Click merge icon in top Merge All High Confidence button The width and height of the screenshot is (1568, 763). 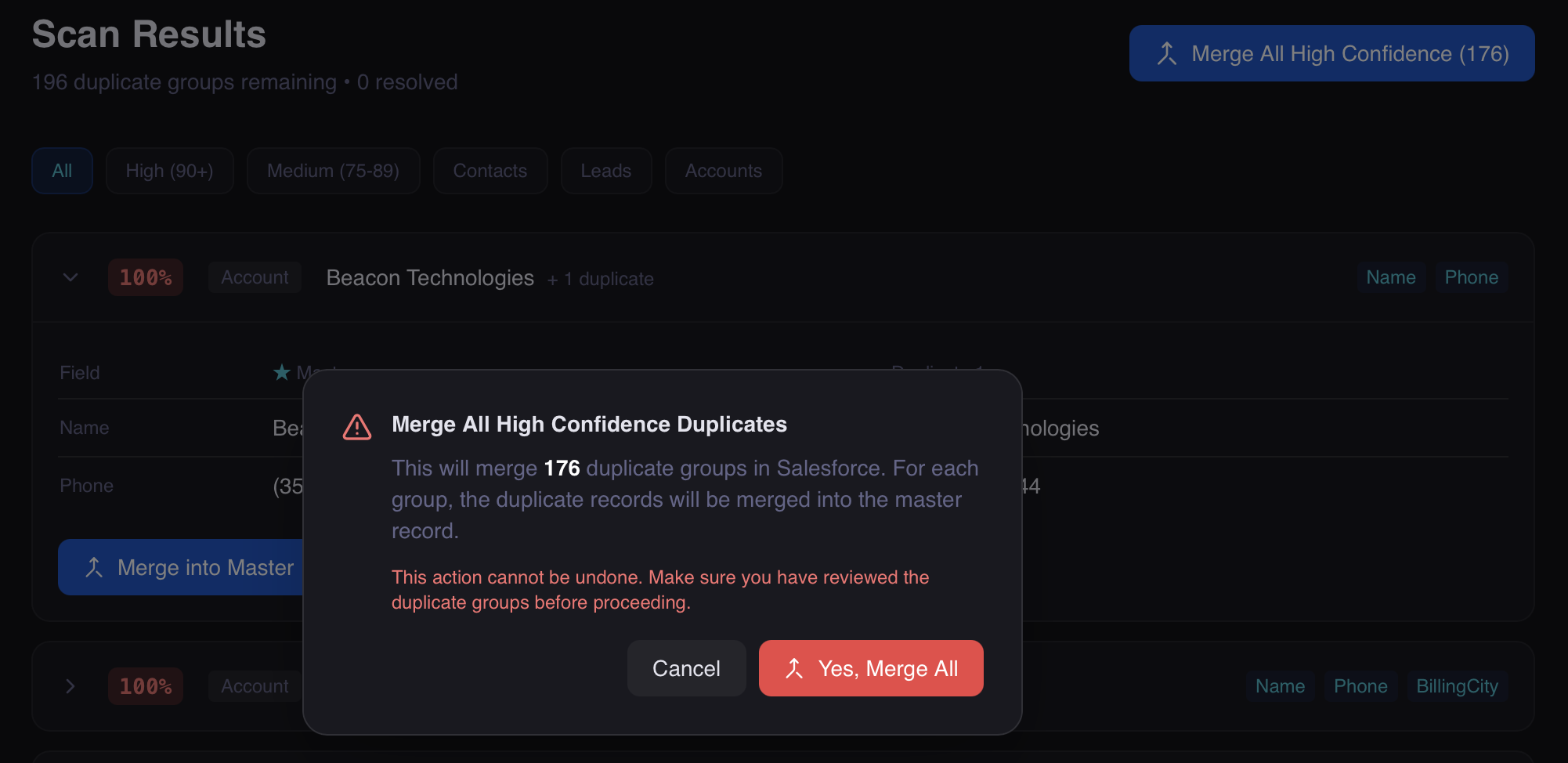pos(1167,53)
